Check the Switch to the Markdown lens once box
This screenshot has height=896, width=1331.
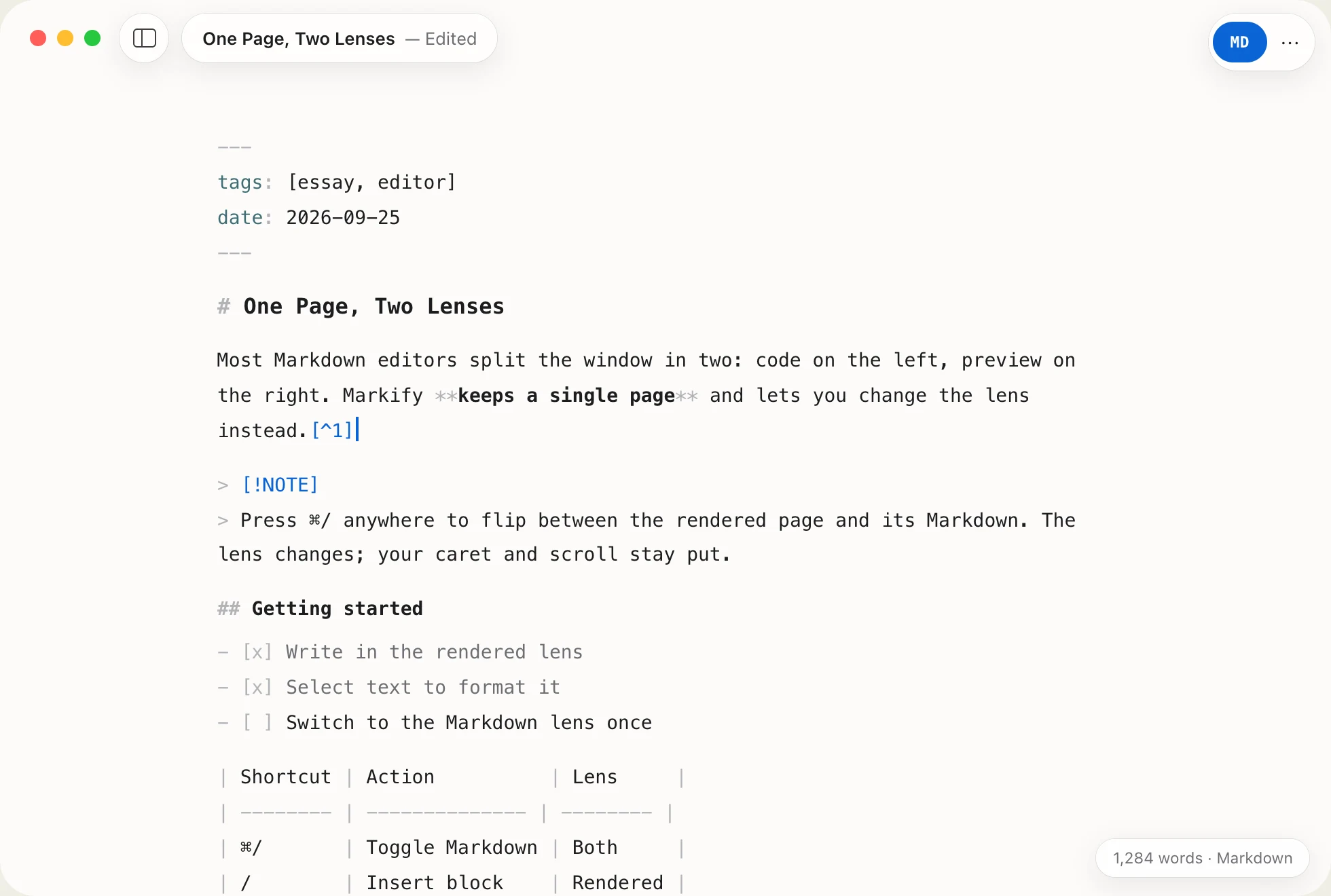tap(257, 723)
